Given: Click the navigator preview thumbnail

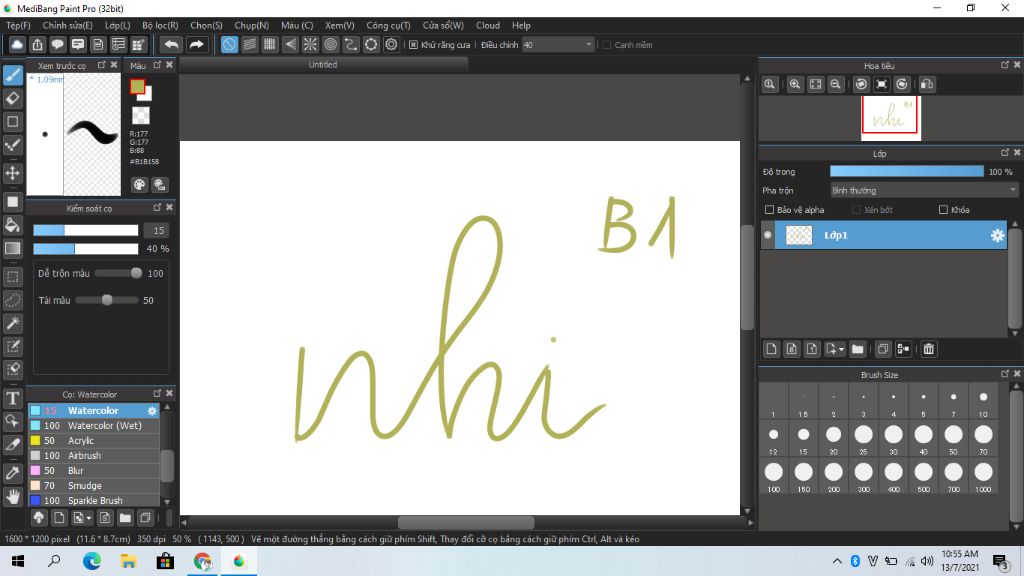Looking at the screenshot, I should pos(890,118).
